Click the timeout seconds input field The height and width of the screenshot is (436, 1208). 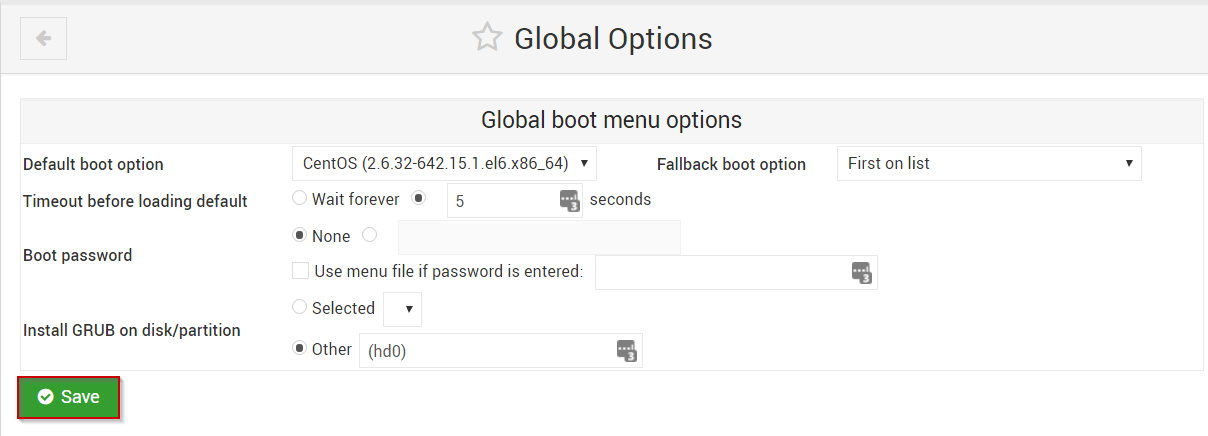tap(514, 200)
